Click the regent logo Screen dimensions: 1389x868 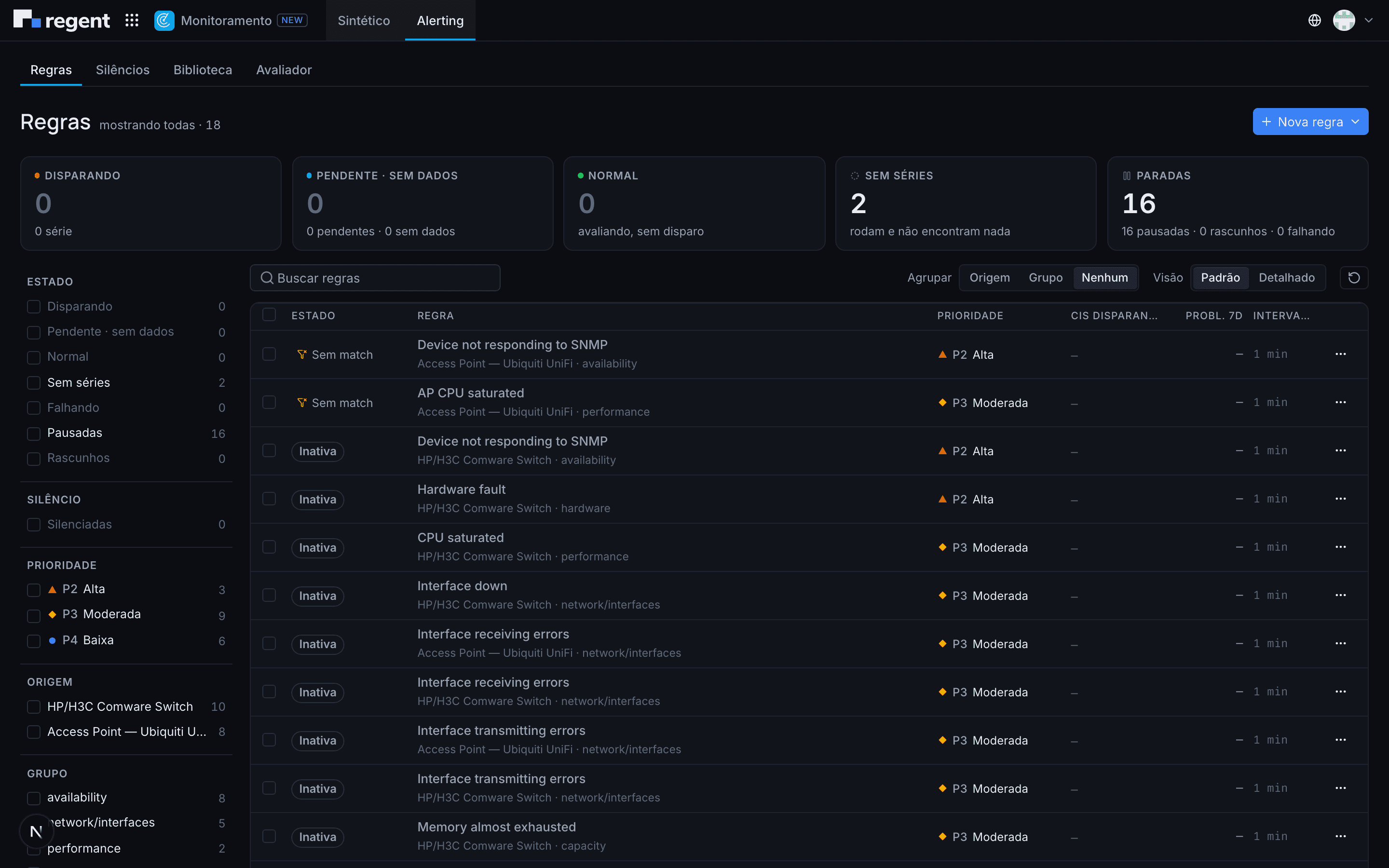coord(61,20)
